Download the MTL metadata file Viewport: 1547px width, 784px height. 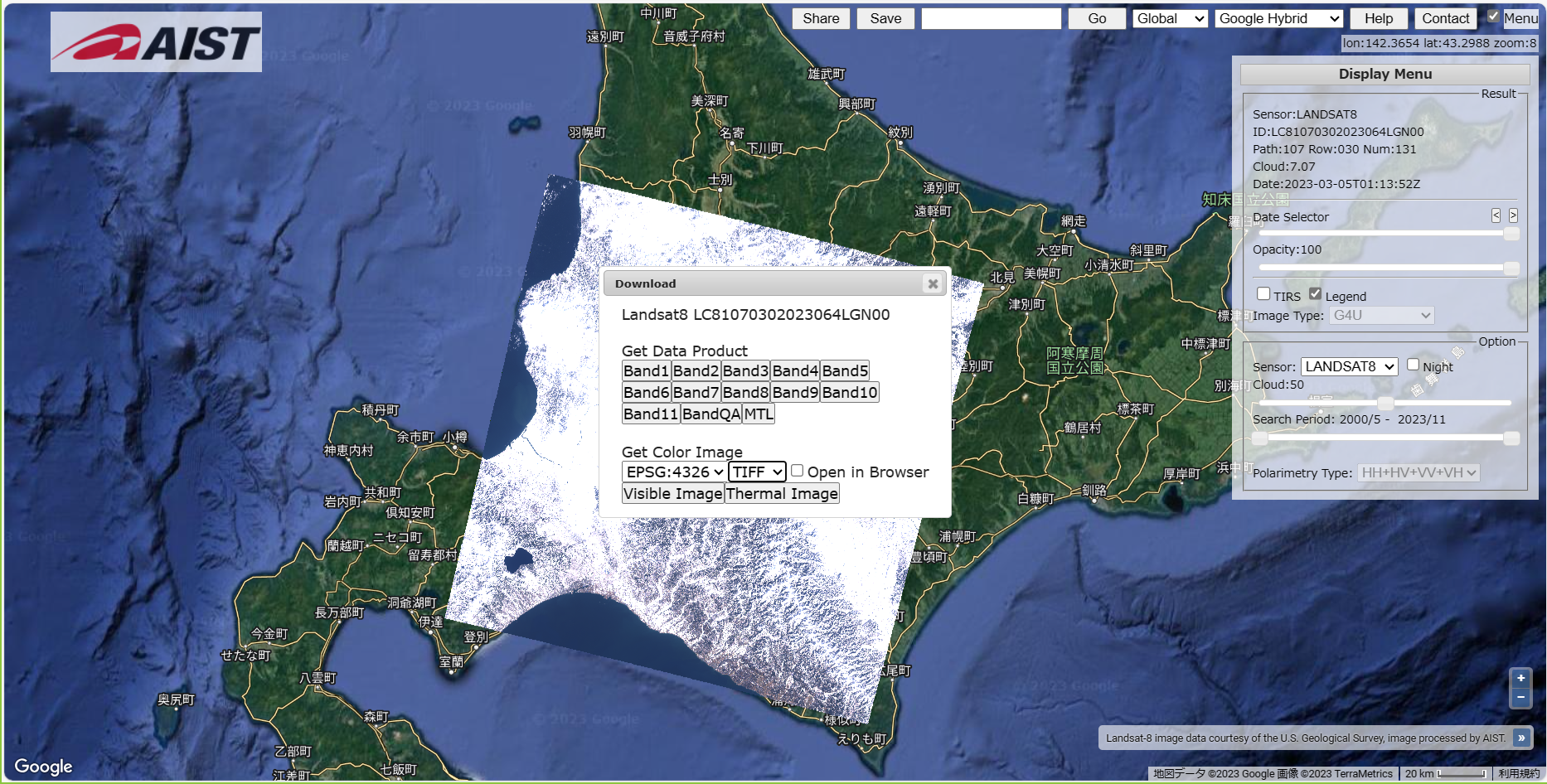pyautogui.click(x=759, y=414)
